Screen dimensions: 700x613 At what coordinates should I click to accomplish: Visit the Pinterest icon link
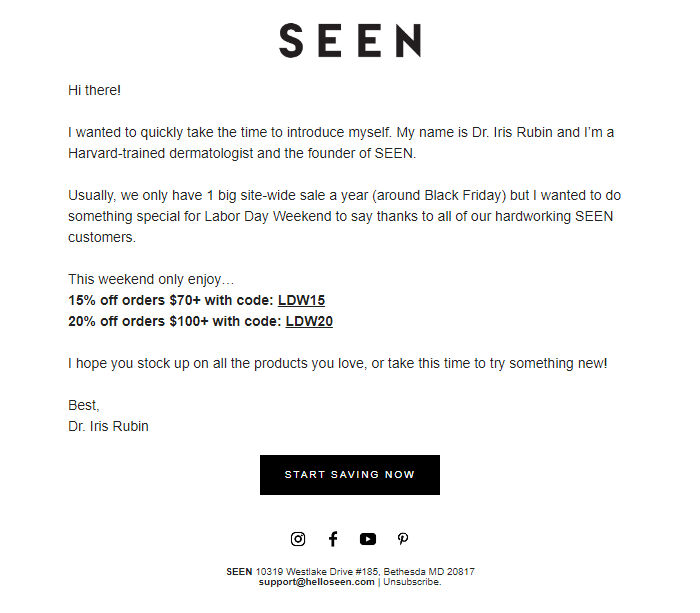click(403, 539)
